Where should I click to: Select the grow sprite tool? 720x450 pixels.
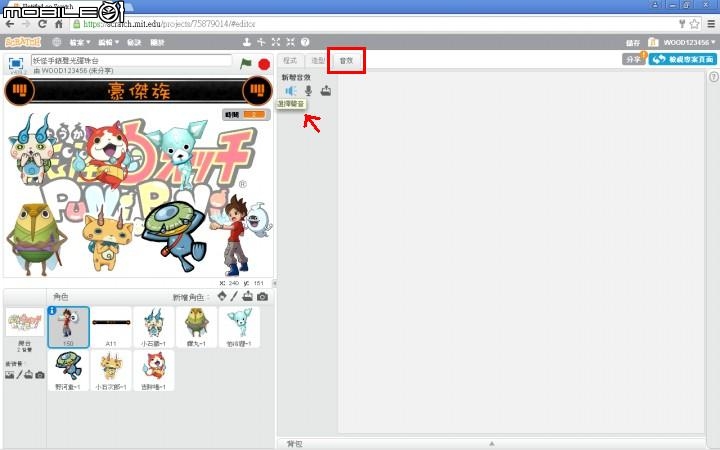pyautogui.click(x=276, y=42)
